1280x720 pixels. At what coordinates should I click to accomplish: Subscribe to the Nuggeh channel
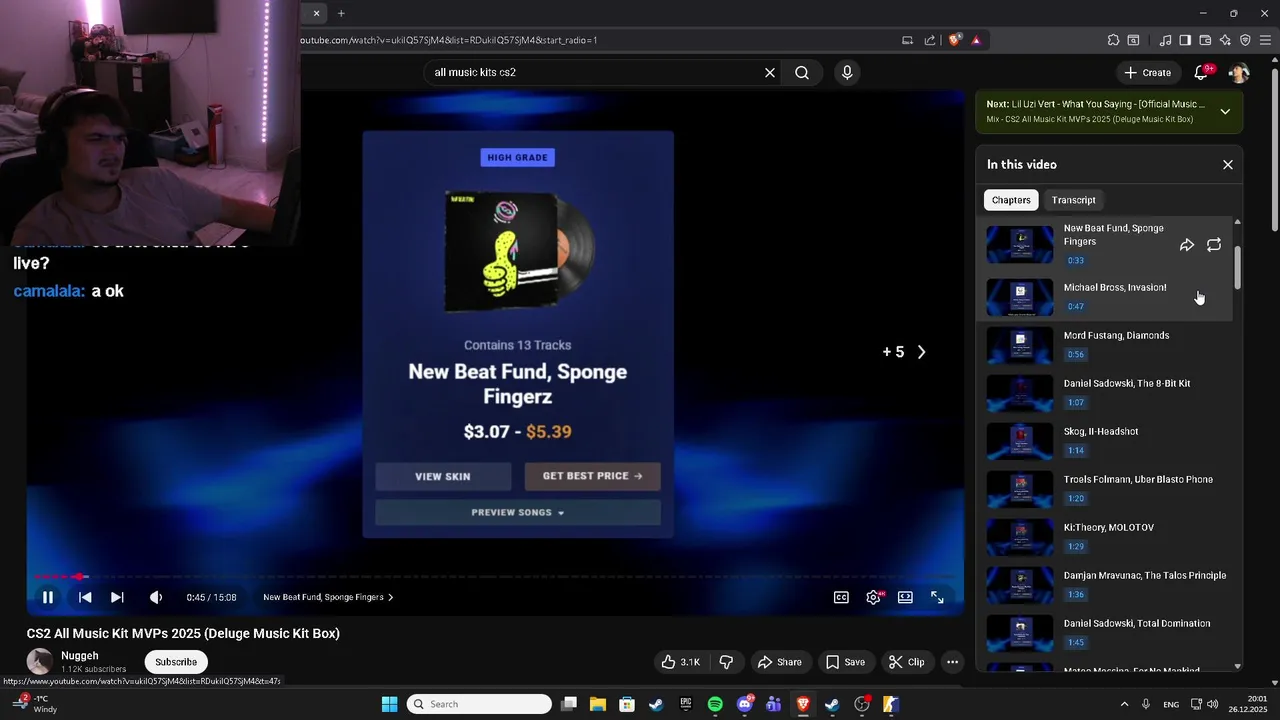(176, 662)
